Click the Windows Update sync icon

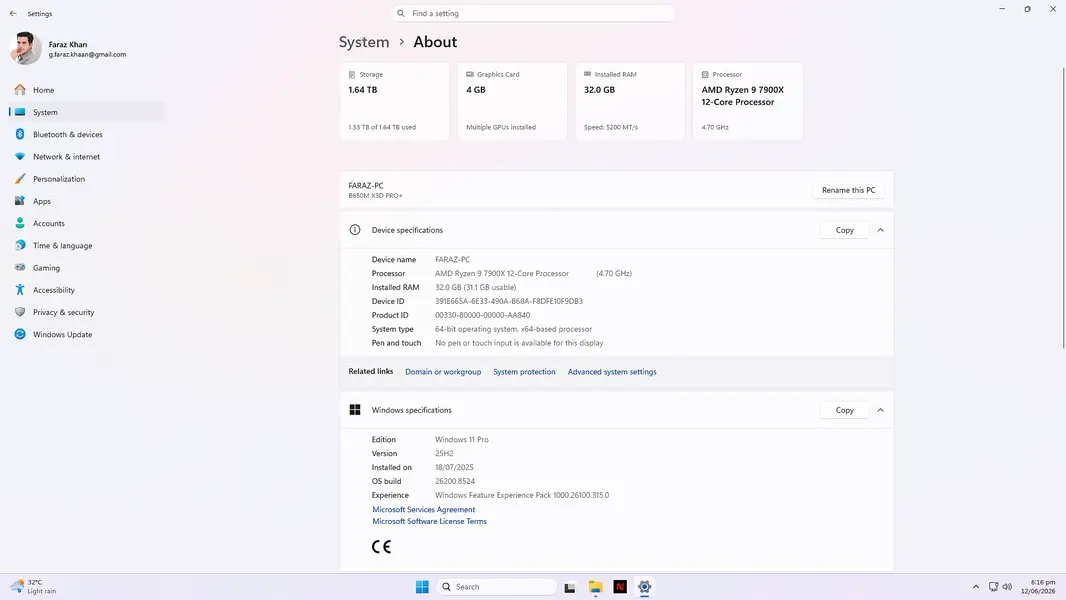(20, 334)
